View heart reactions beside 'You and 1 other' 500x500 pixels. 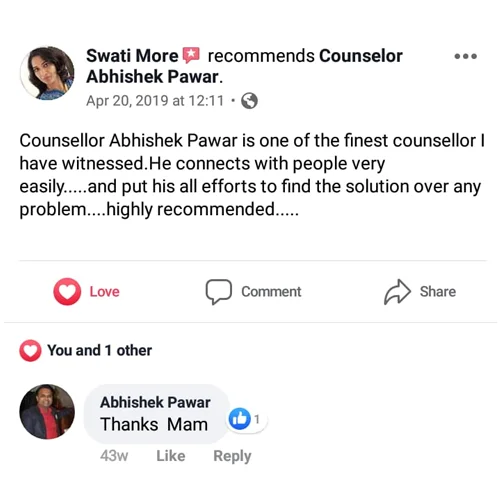[x=30, y=350]
